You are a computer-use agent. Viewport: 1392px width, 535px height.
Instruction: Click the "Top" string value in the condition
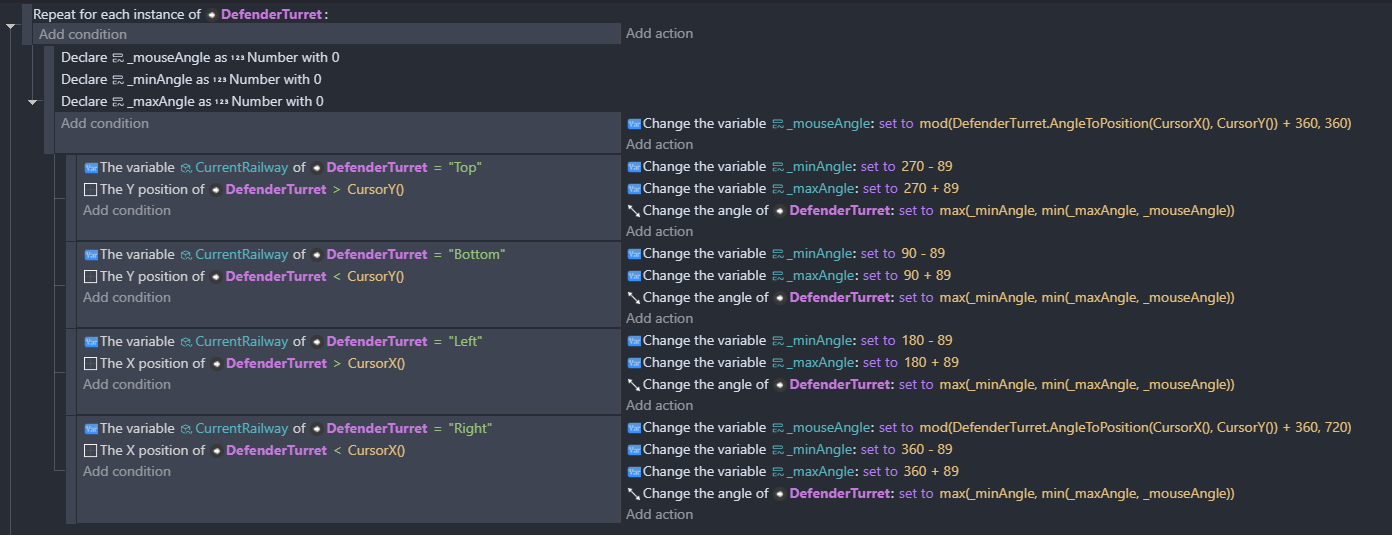point(466,168)
